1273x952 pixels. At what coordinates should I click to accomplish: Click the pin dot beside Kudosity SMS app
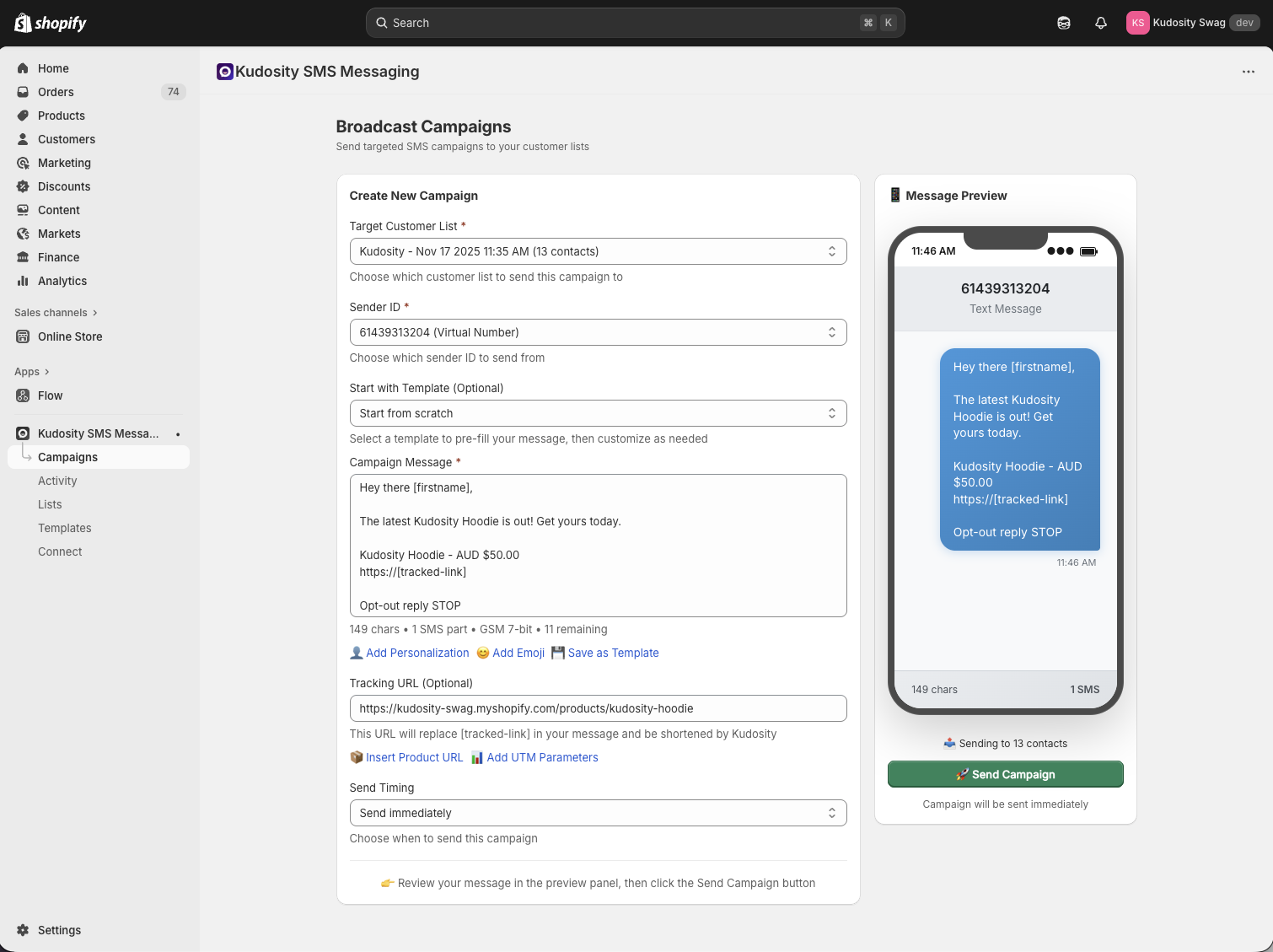tap(178, 434)
